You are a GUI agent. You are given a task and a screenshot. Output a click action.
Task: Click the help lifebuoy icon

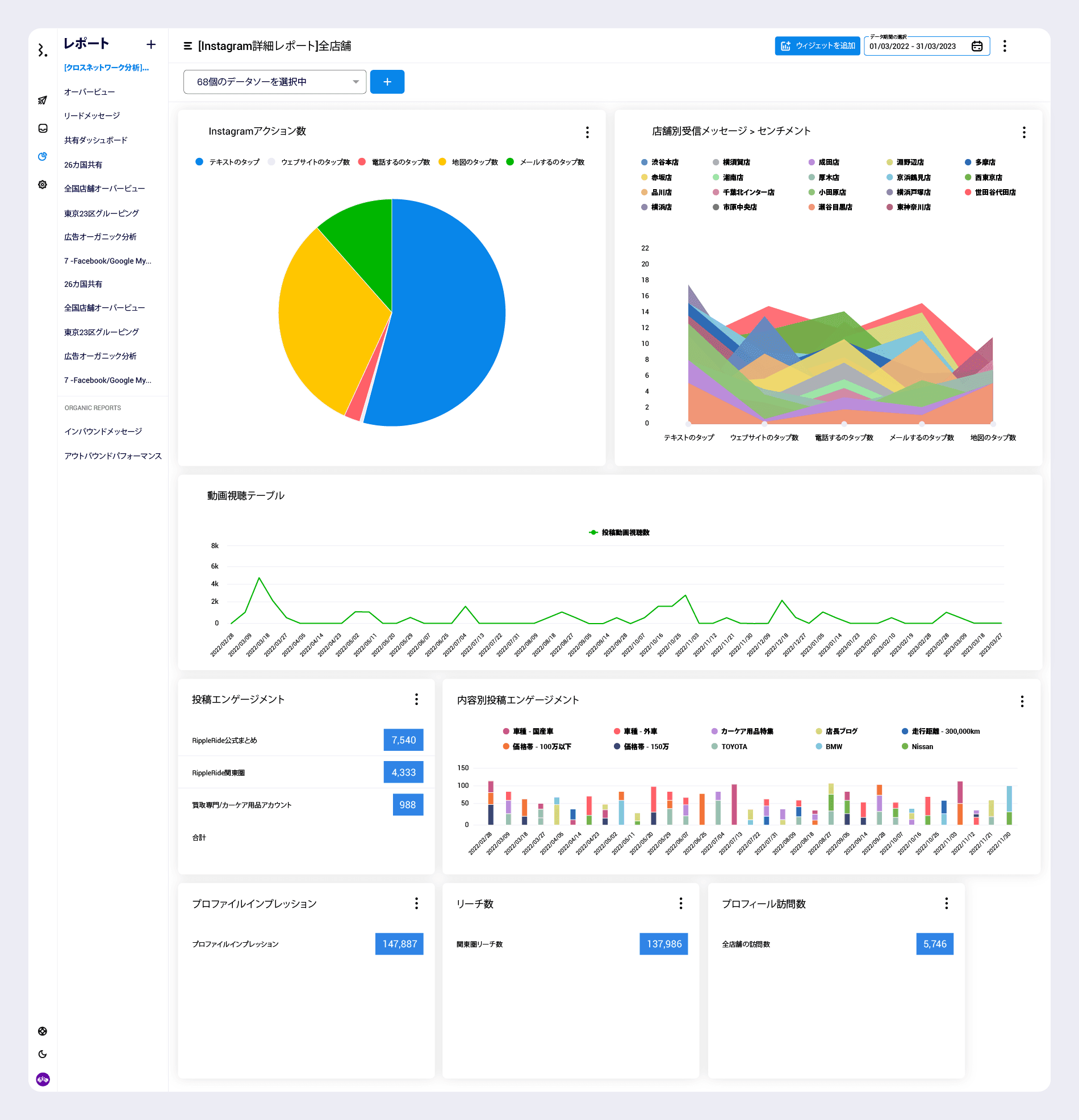42,1031
